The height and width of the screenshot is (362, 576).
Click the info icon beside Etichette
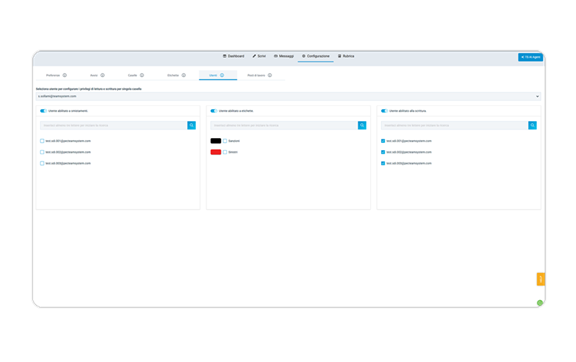184,75
